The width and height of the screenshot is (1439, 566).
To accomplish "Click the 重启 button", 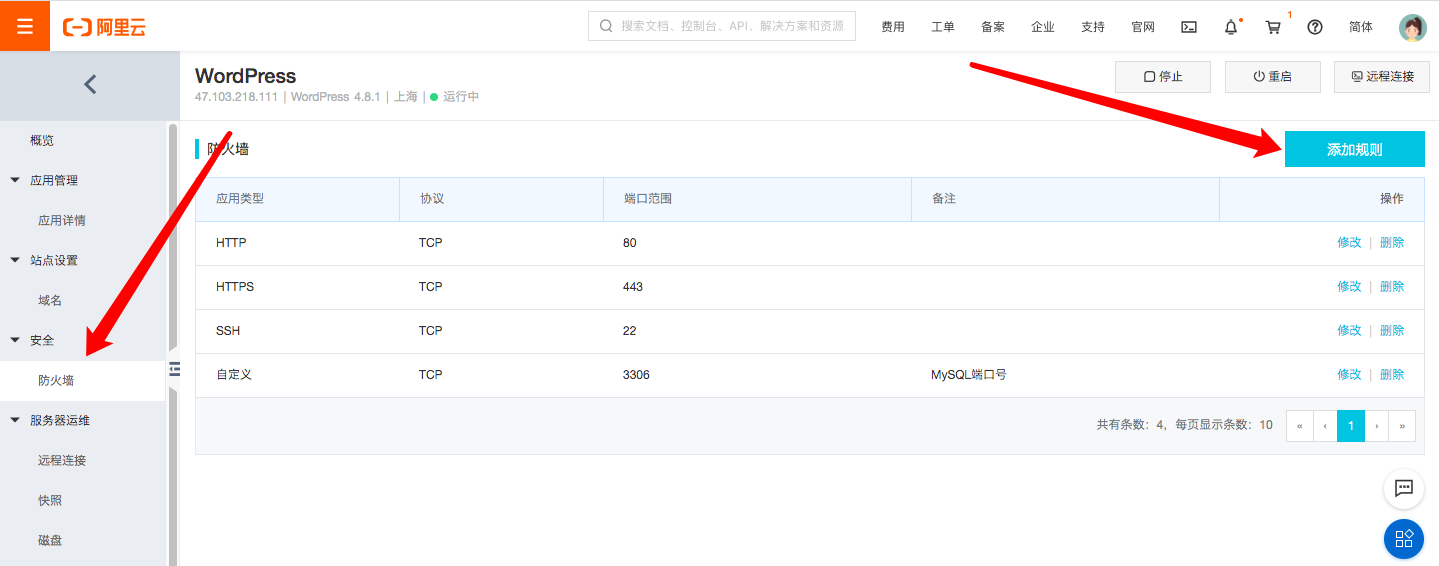I will point(1272,77).
